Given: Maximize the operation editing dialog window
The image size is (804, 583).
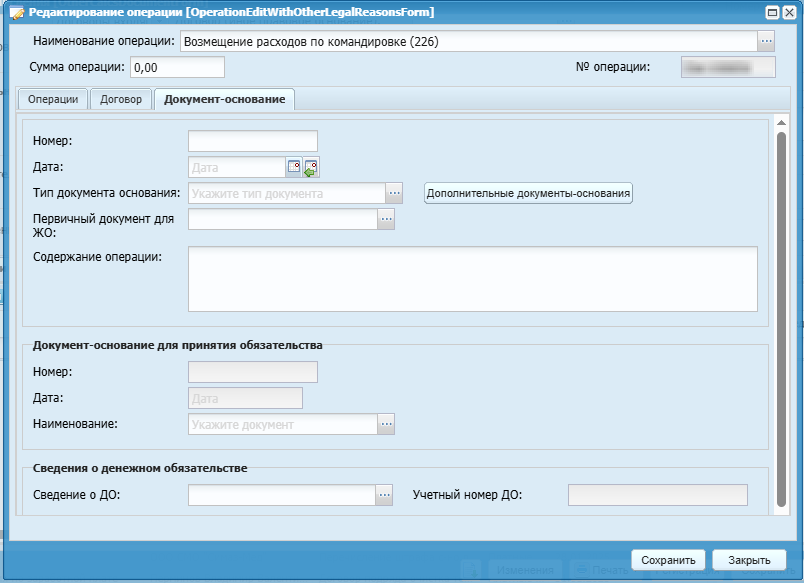Looking at the screenshot, I should pyautogui.click(x=773, y=12).
